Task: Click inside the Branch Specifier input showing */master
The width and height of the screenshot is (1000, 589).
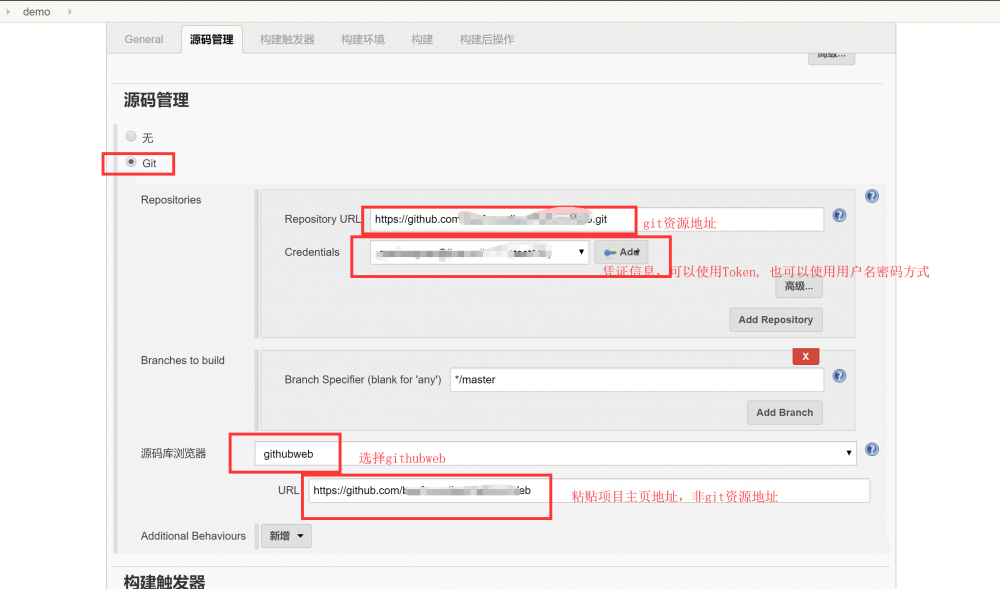Action: click(x=637, y=379)
